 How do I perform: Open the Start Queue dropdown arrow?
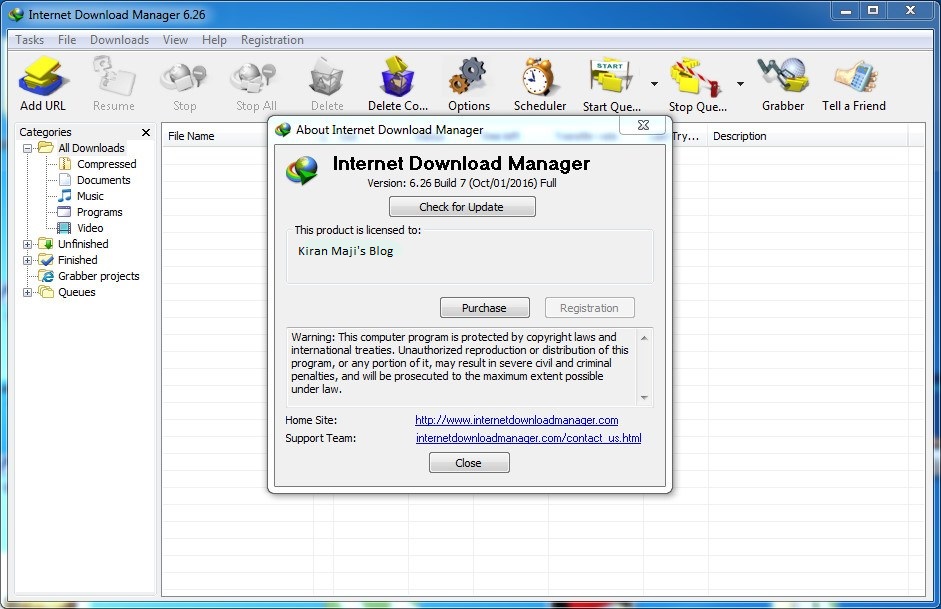coord(654,84)
